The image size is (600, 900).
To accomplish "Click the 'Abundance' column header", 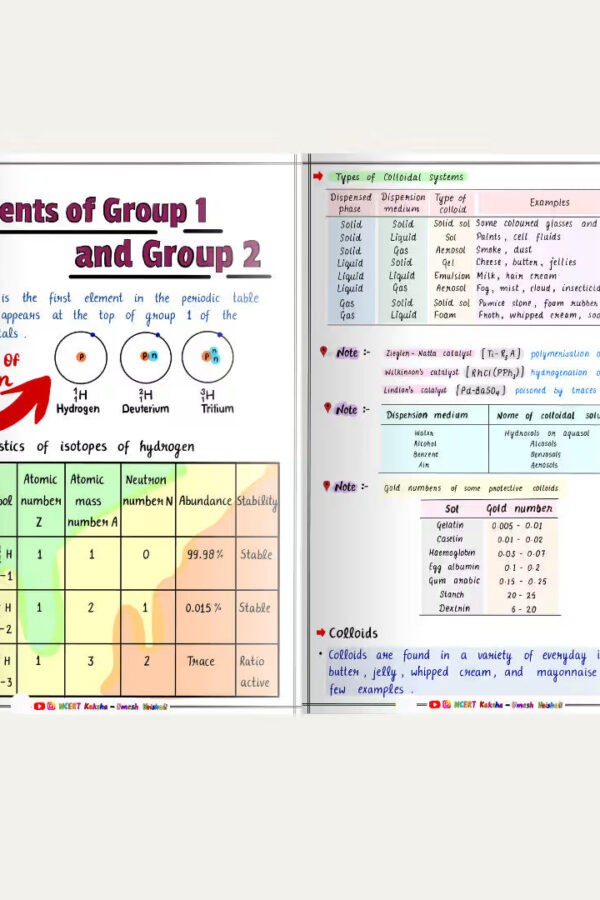I will click(205, 501).
